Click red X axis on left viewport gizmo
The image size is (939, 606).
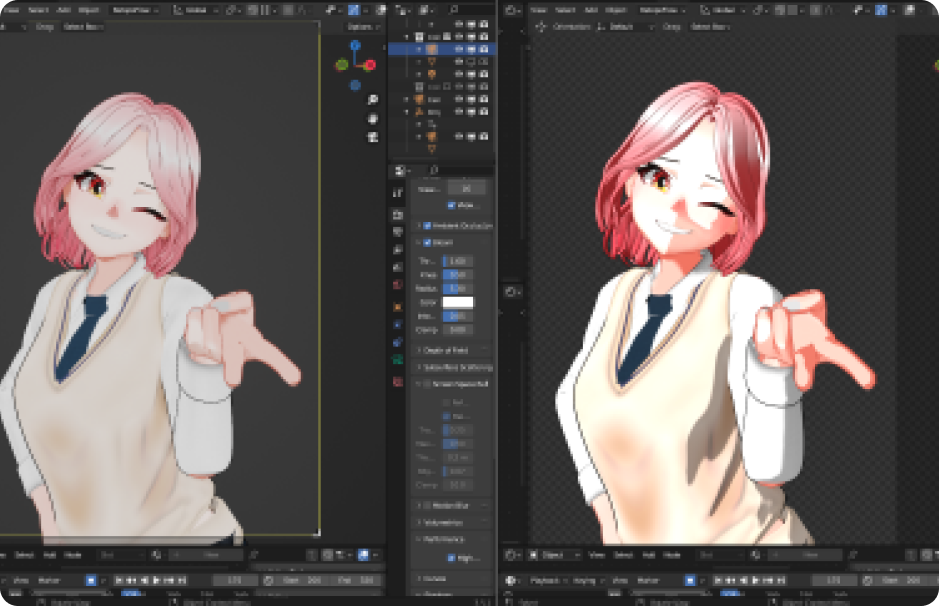coord(370,65)
